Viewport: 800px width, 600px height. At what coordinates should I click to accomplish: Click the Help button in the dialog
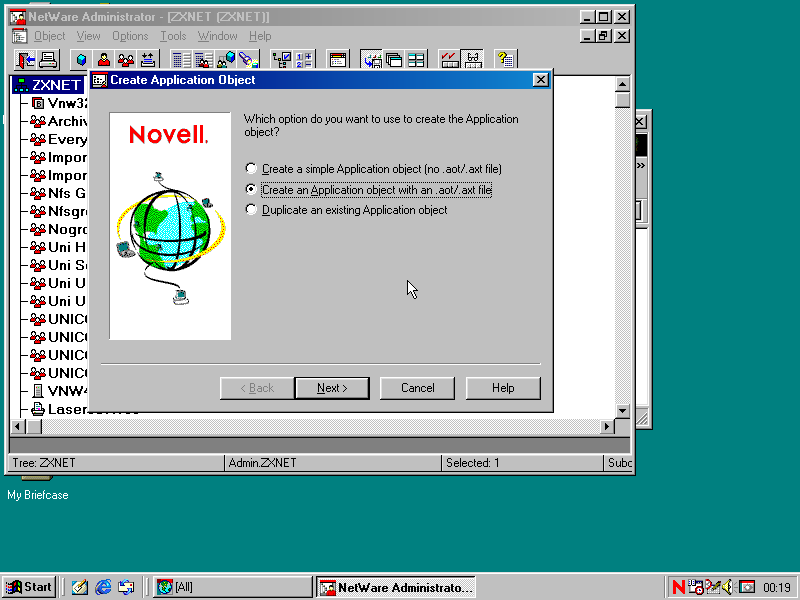(x=503, y=388)
